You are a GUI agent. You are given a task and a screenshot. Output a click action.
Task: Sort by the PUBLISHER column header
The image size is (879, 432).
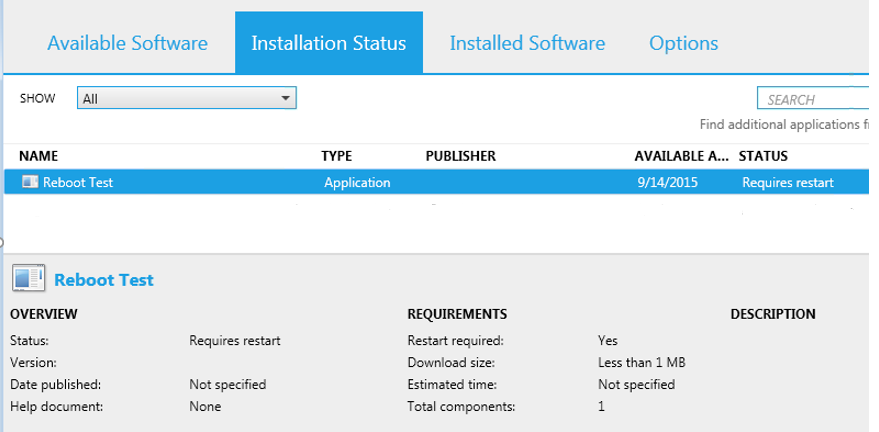click(460, 156)
